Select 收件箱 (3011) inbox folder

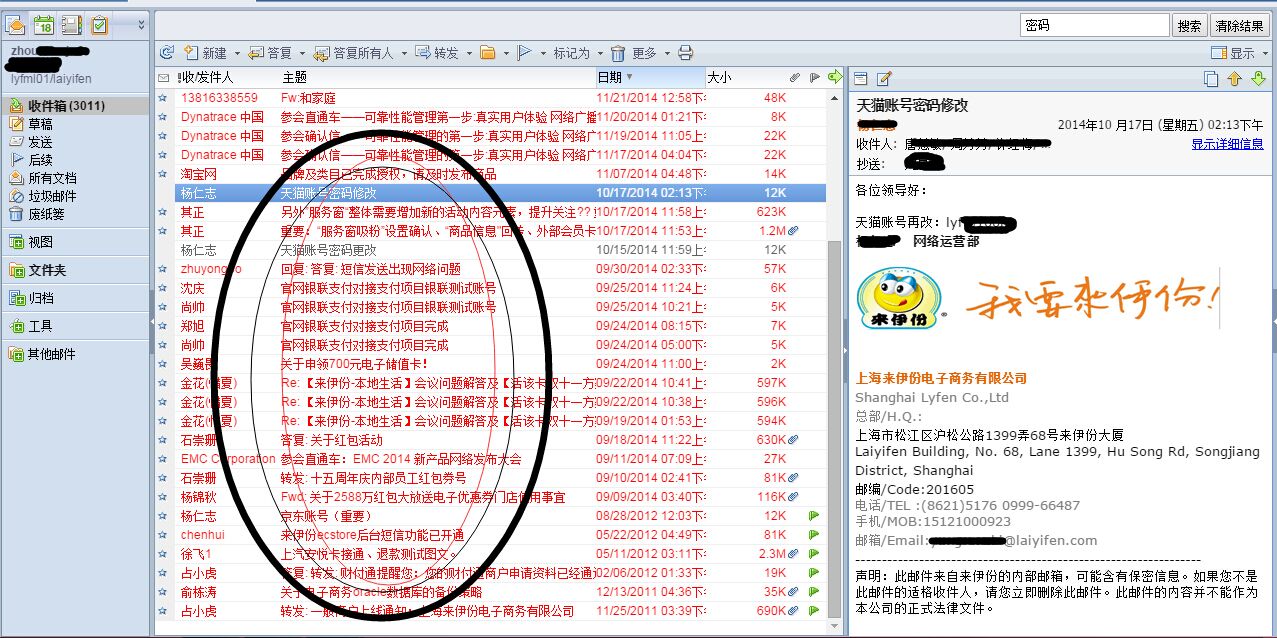click(x=76, y=106)
